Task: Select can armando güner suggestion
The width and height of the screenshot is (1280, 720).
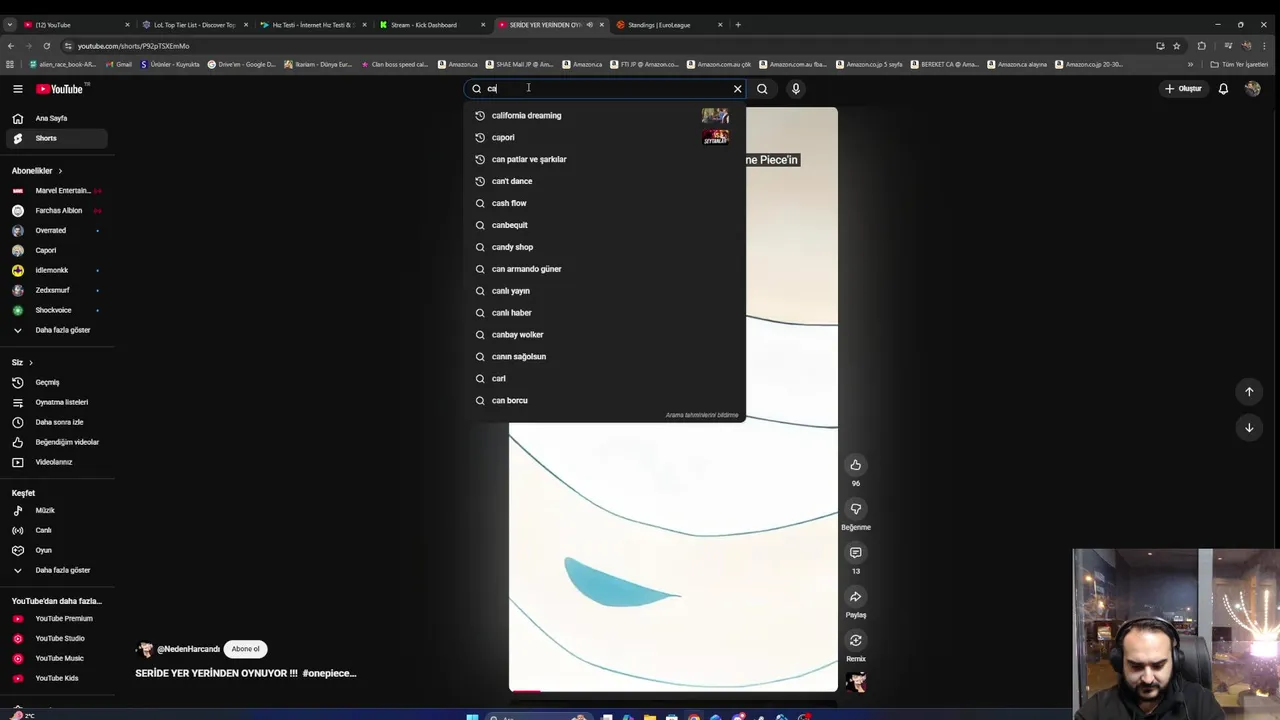Action: click(x=605, y=269)
